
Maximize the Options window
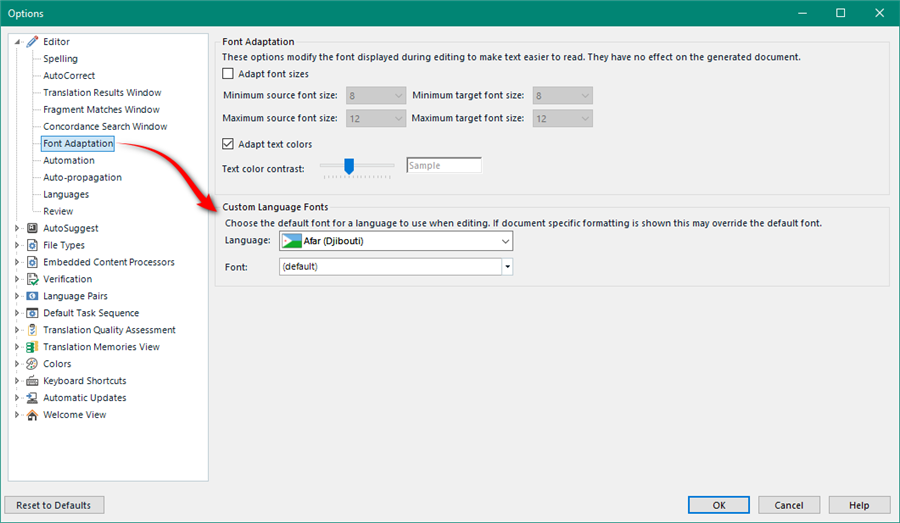[840, 13]
